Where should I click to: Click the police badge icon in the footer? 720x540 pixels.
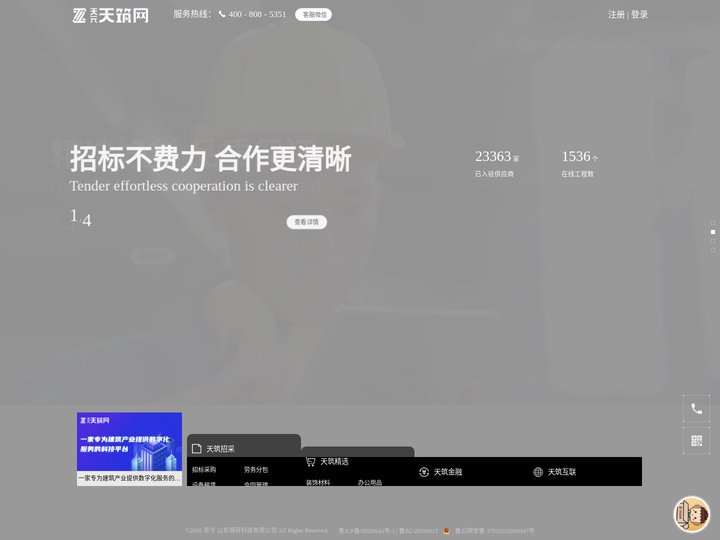pos(446,531)
